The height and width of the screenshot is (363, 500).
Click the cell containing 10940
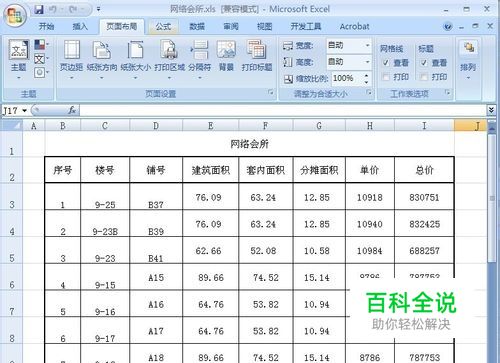370,224
